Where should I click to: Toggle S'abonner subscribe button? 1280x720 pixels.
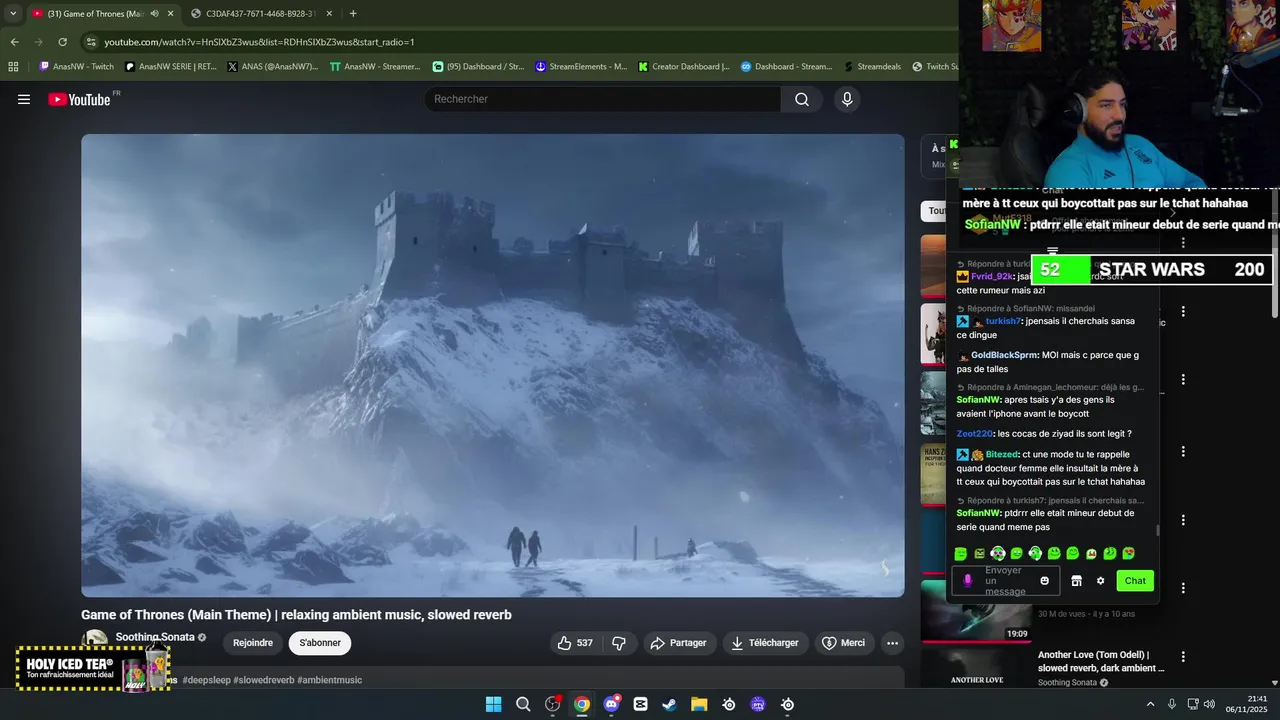point(320,643)
